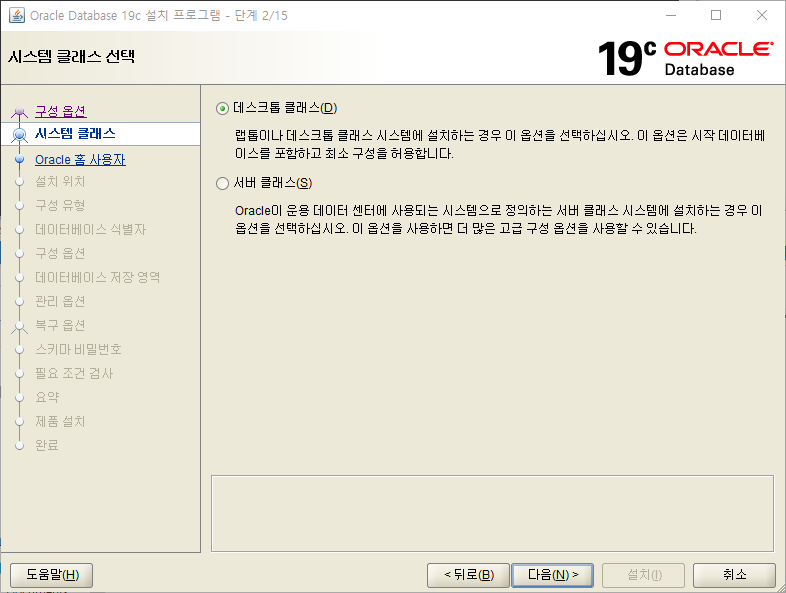
Task: Click the Java installer icon in title bar
Action: [17, 15]
